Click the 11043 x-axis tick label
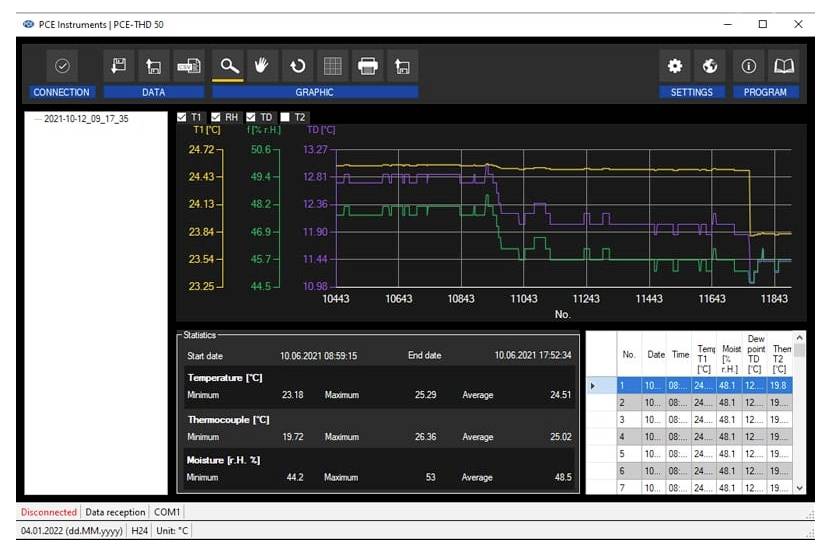Screen dimensions: 831x551 (x=524, y=299)
